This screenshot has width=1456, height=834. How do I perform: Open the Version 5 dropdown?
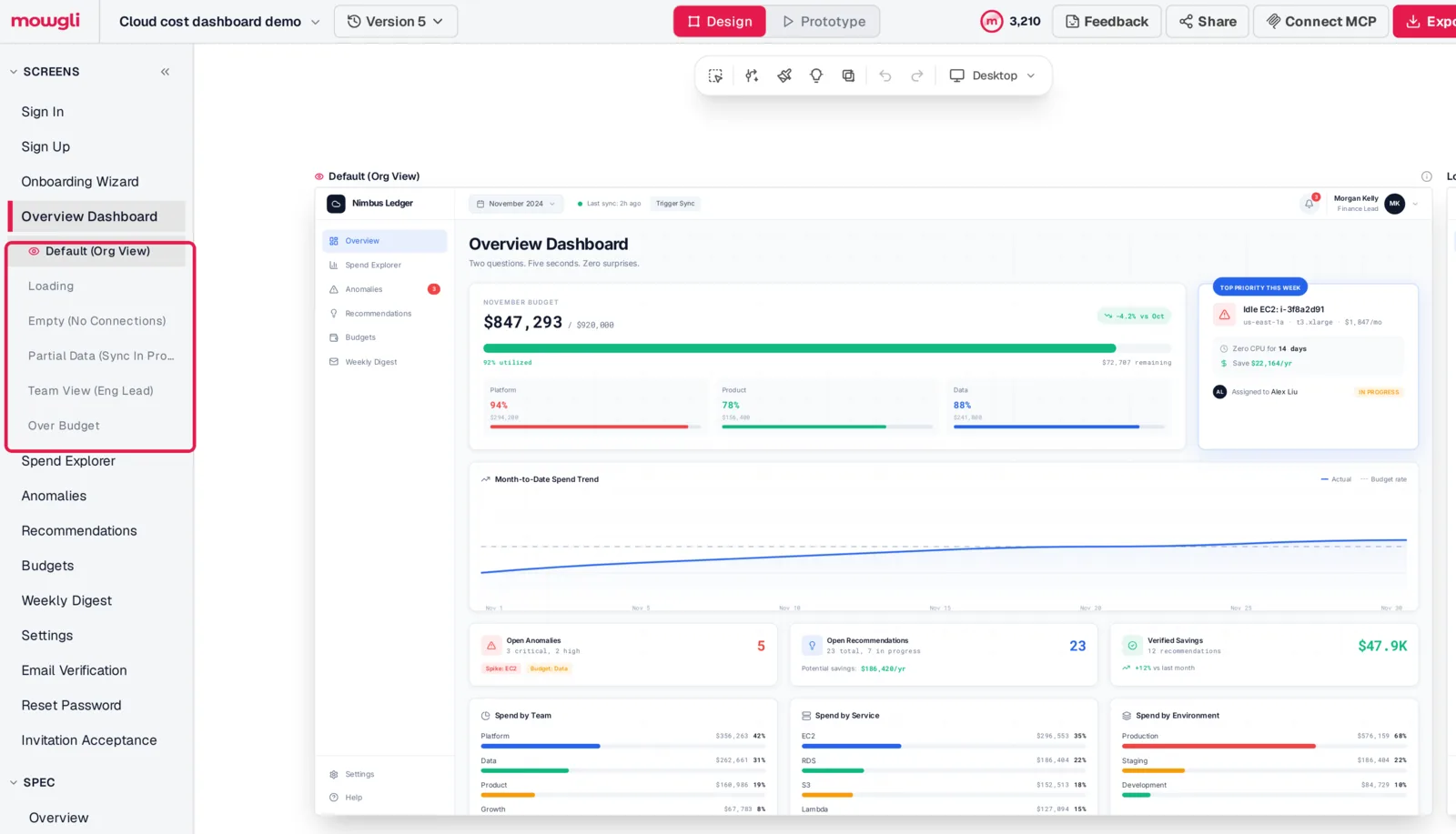point(396,21)
